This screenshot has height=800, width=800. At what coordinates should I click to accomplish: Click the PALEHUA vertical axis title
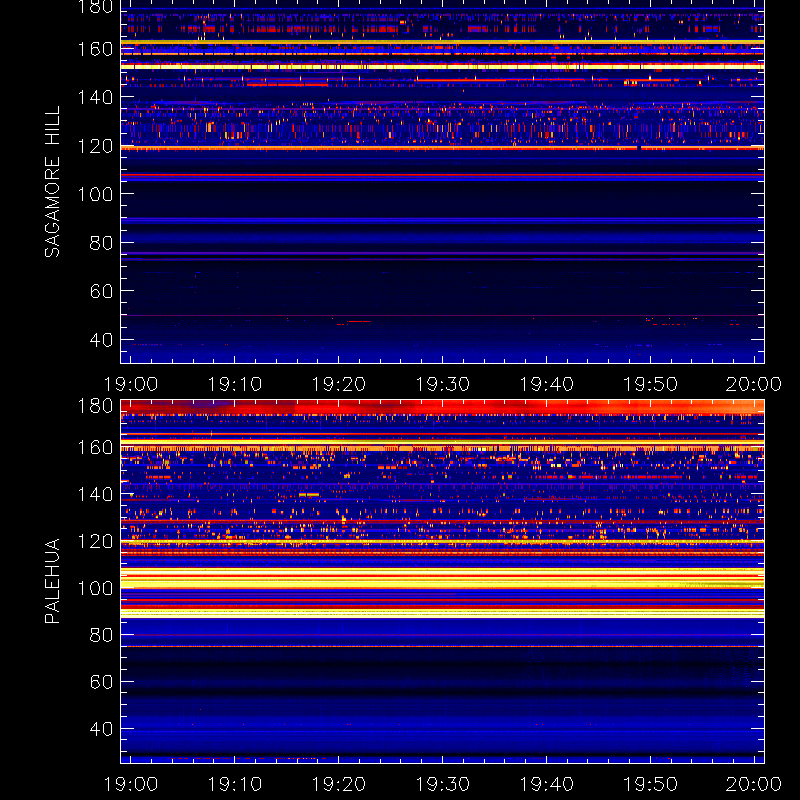click(x=52, y=581)
